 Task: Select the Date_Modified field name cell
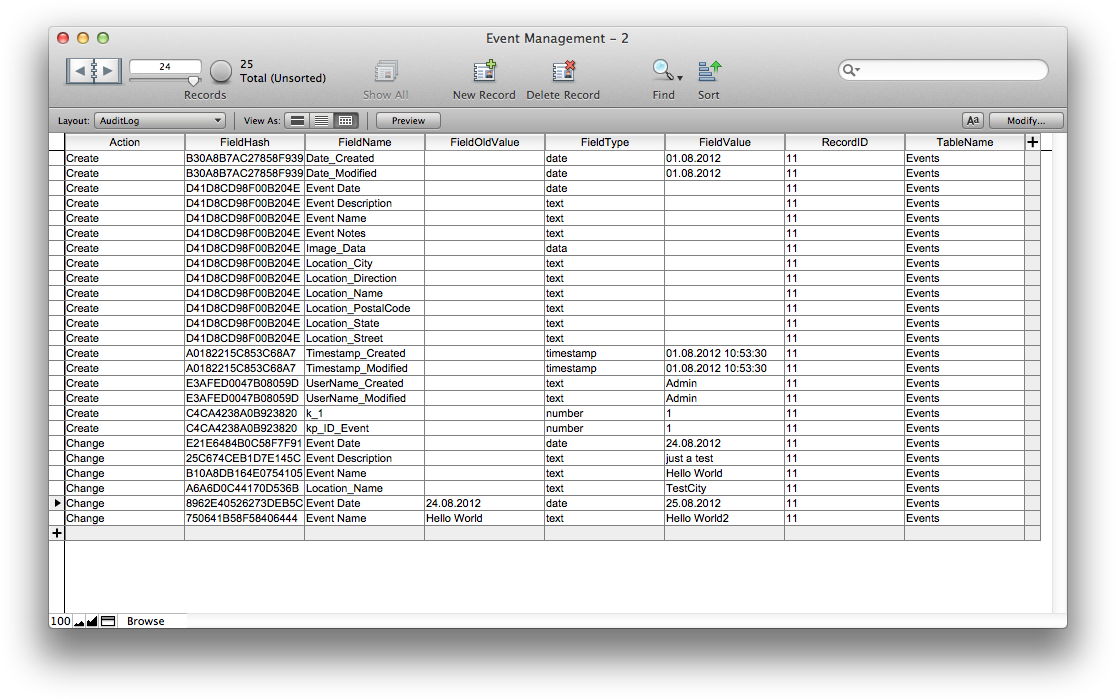click(x=364, y=173)
